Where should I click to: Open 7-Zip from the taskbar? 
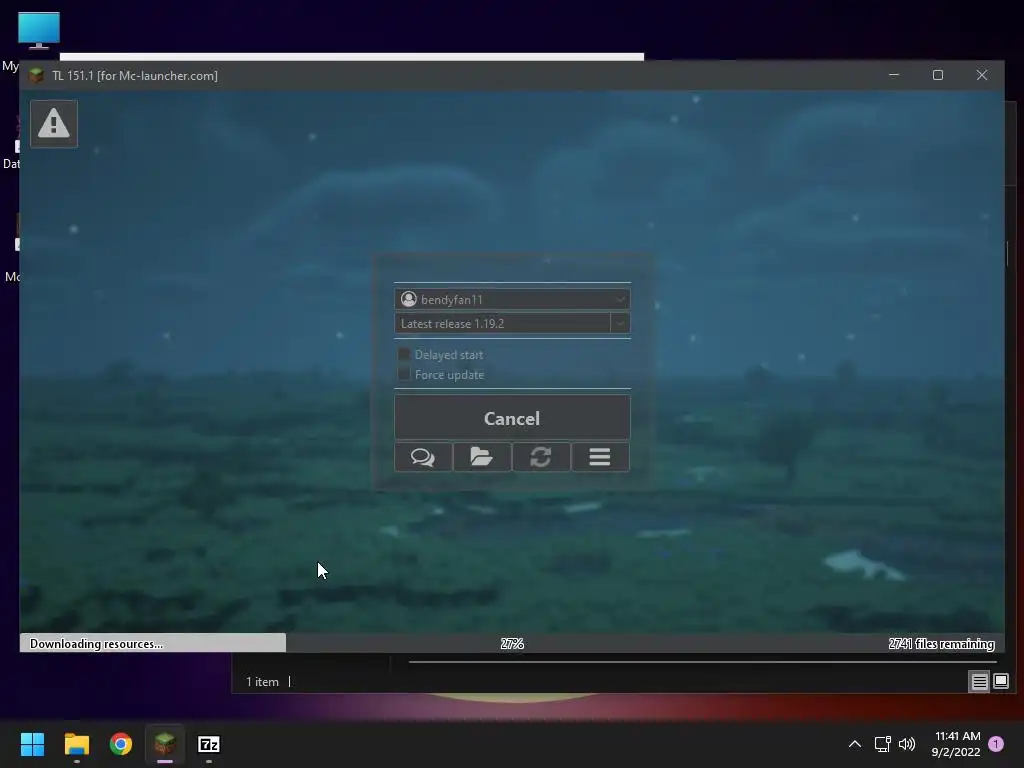209,744
